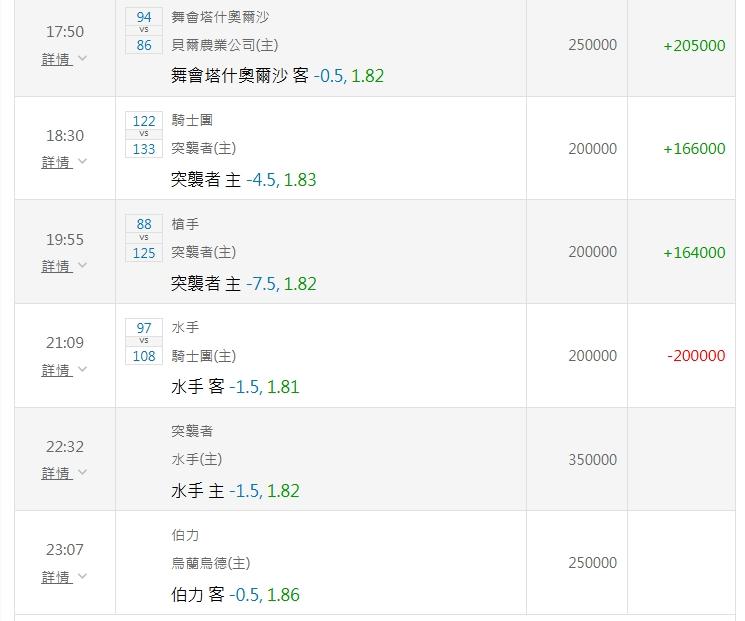Expand details chevron for the 23:07 row
The width and height of the screenshot is (745, 621).
82,576
